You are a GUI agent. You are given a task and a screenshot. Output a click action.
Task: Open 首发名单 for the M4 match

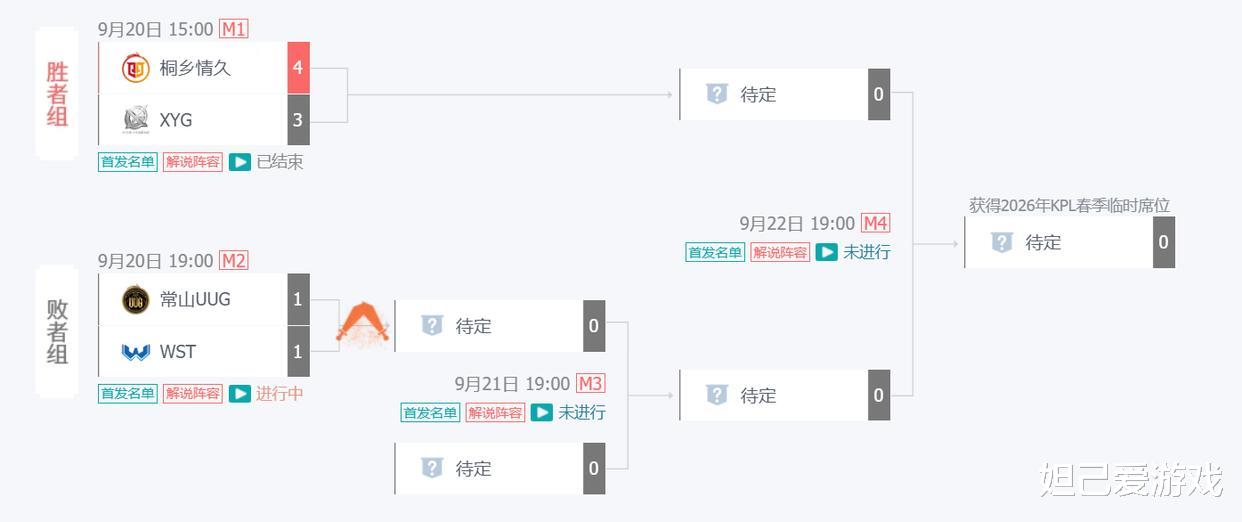(715, 252)
